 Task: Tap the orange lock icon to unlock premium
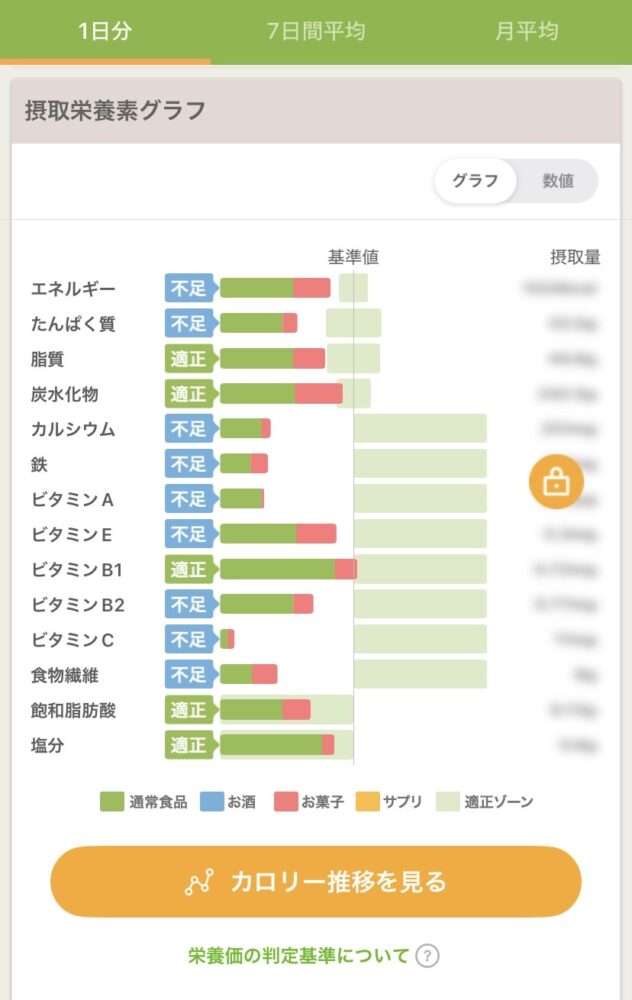[557, 481]
